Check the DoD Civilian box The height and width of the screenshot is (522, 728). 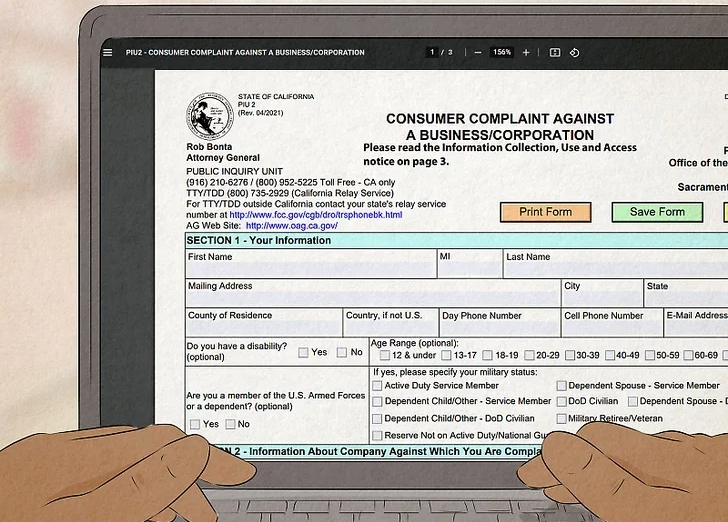[x=561, y=401]
